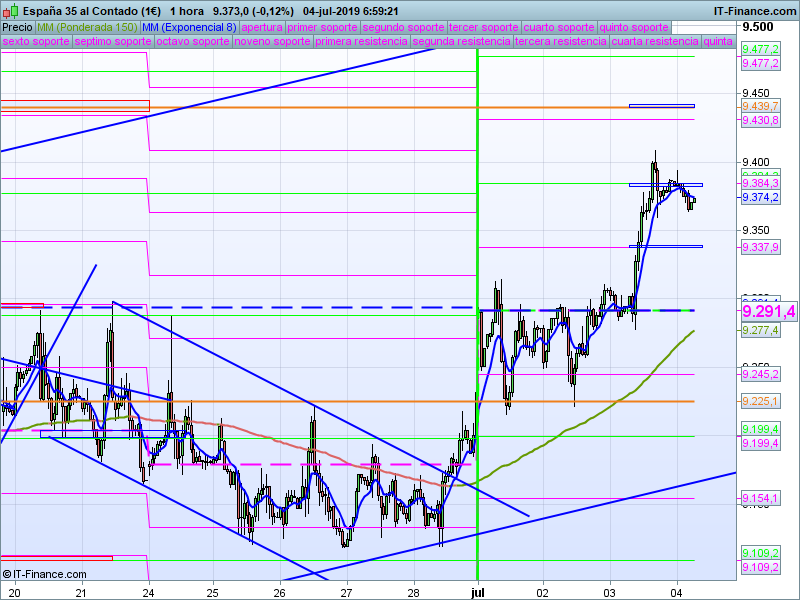Select the MM (Ponderada 150) indicator label

pyautogui.click(x=87, y=27)
